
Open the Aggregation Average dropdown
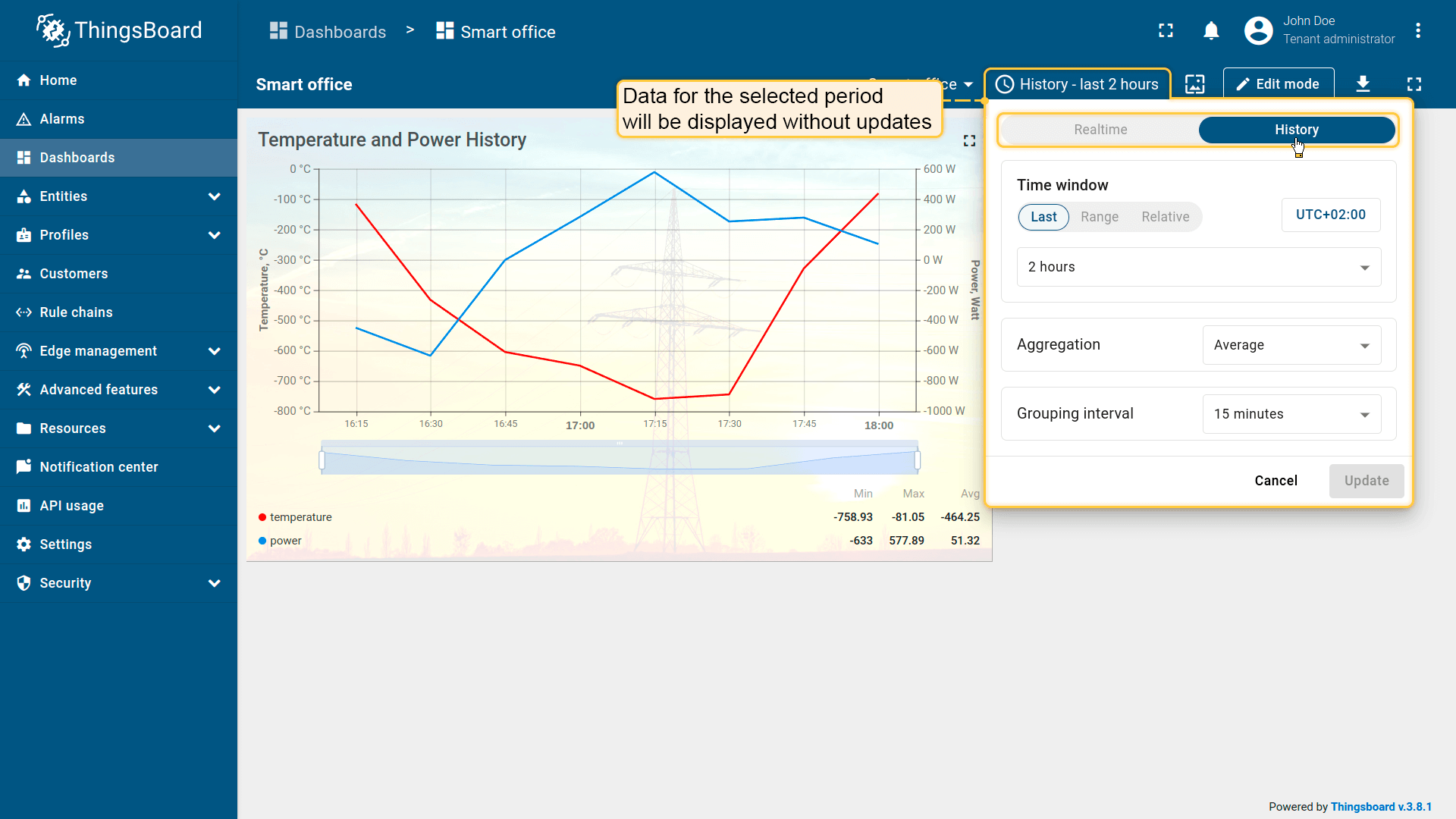click(x=1291, y=345)
